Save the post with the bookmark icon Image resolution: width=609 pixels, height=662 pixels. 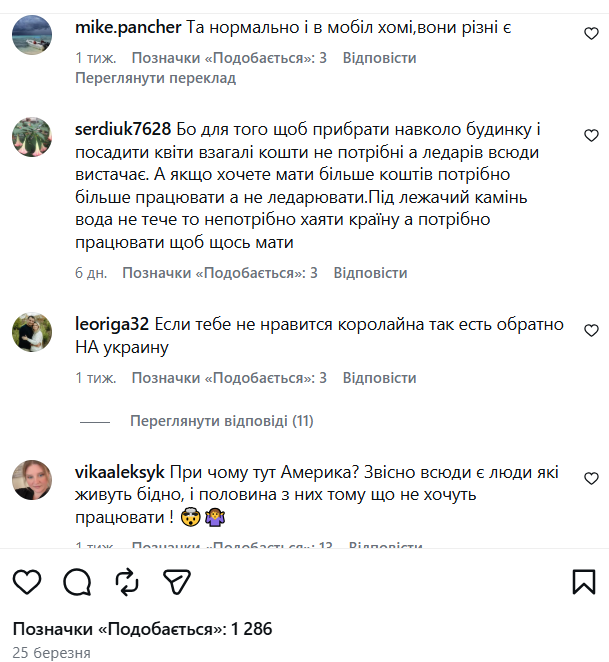pos(584,582)
